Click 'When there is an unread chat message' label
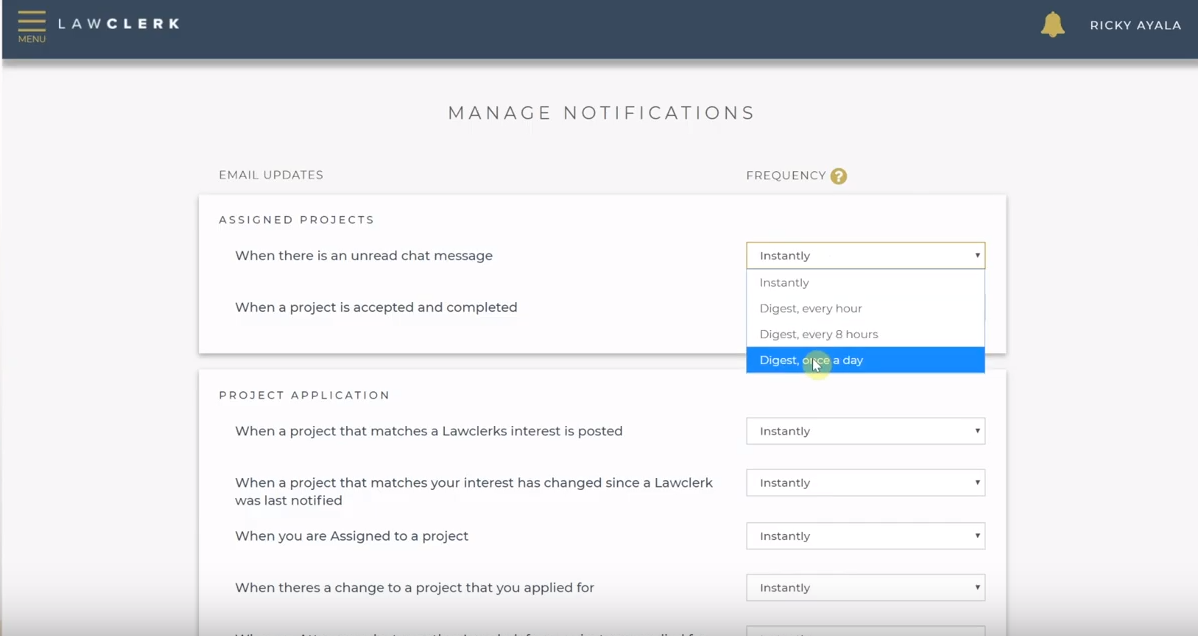 click(x=363, y=256)
